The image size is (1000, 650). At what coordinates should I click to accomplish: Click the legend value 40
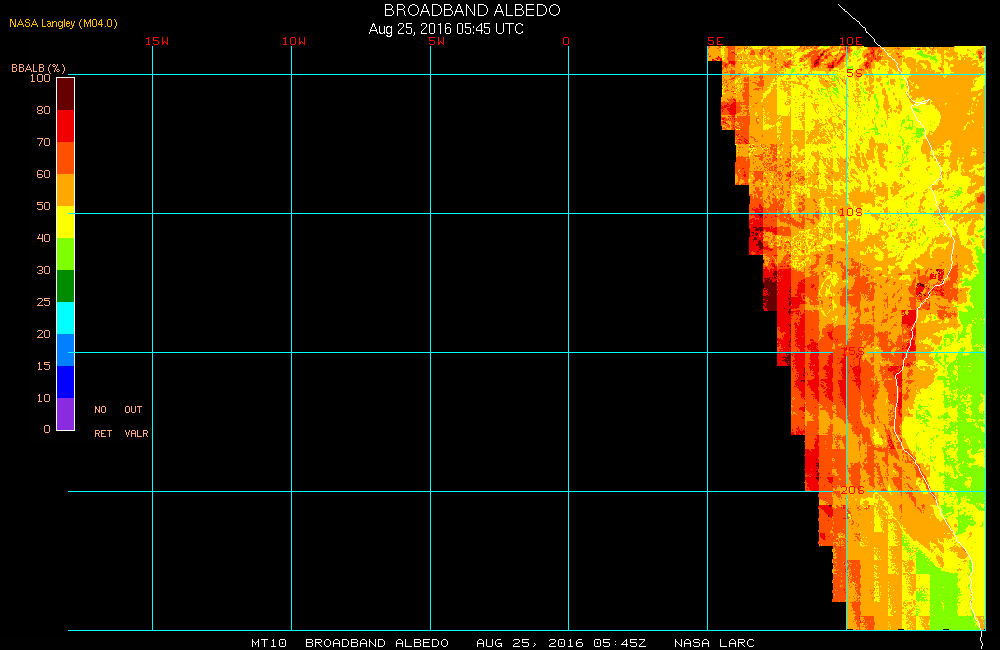click(43, 237)
